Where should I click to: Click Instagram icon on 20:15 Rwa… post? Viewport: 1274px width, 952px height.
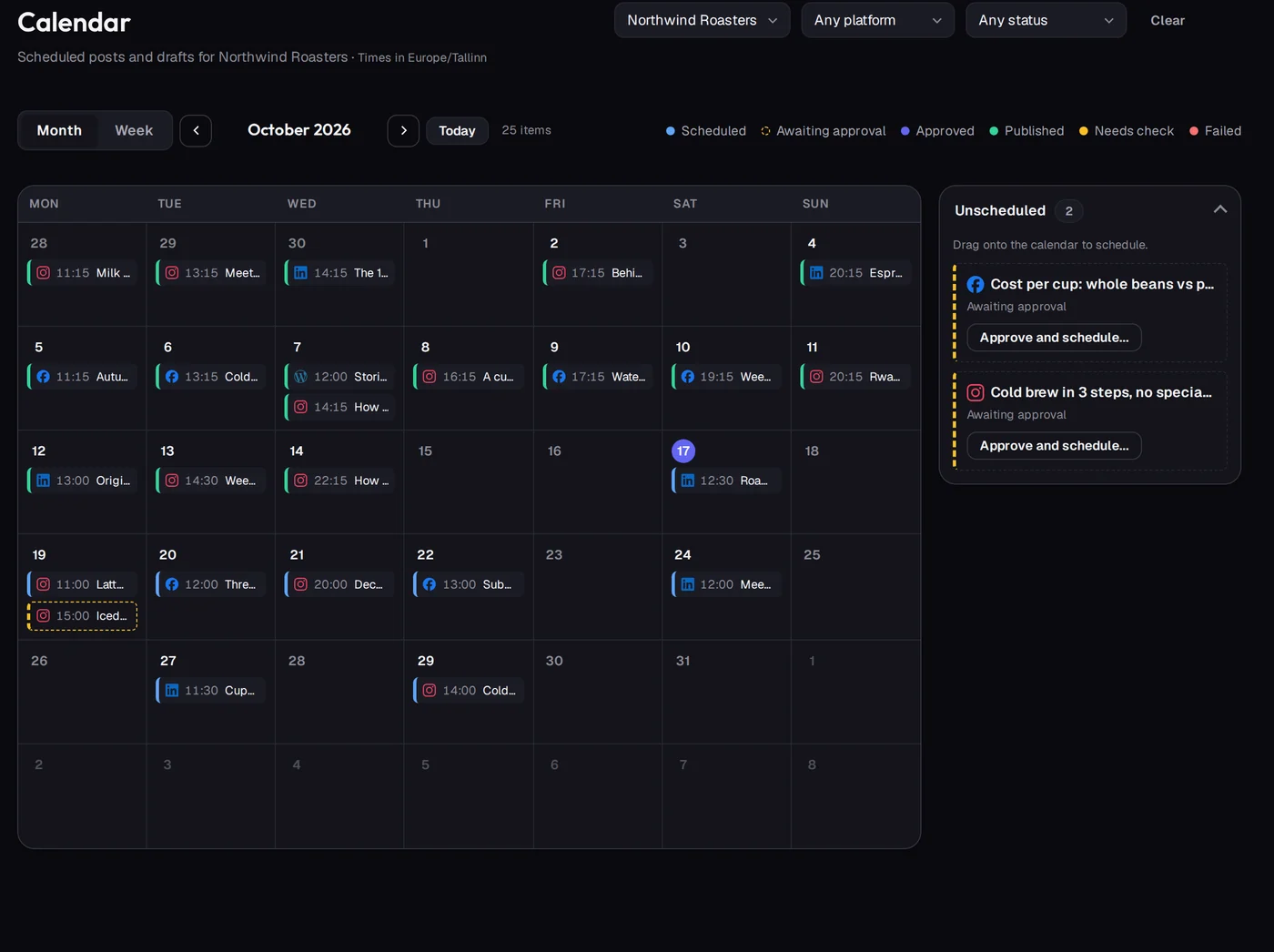(x=816, y=377)
